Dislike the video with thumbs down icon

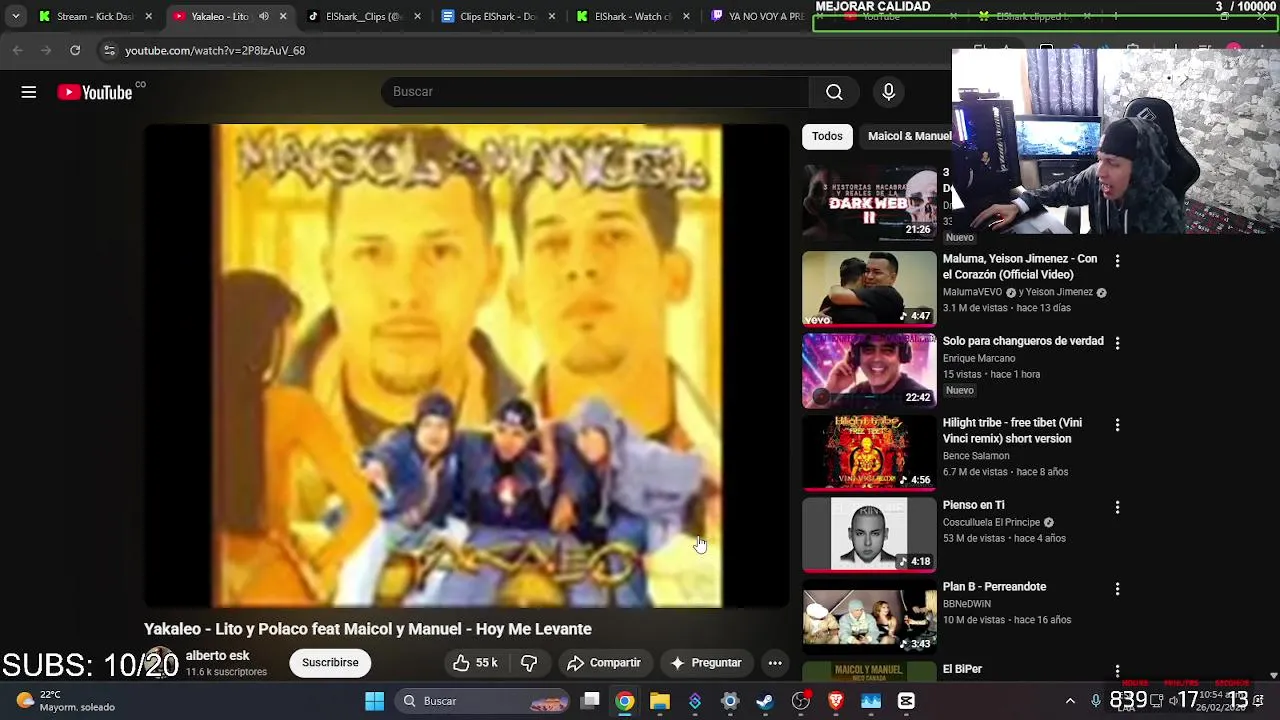pyautogui.click(x=529, y=663)
